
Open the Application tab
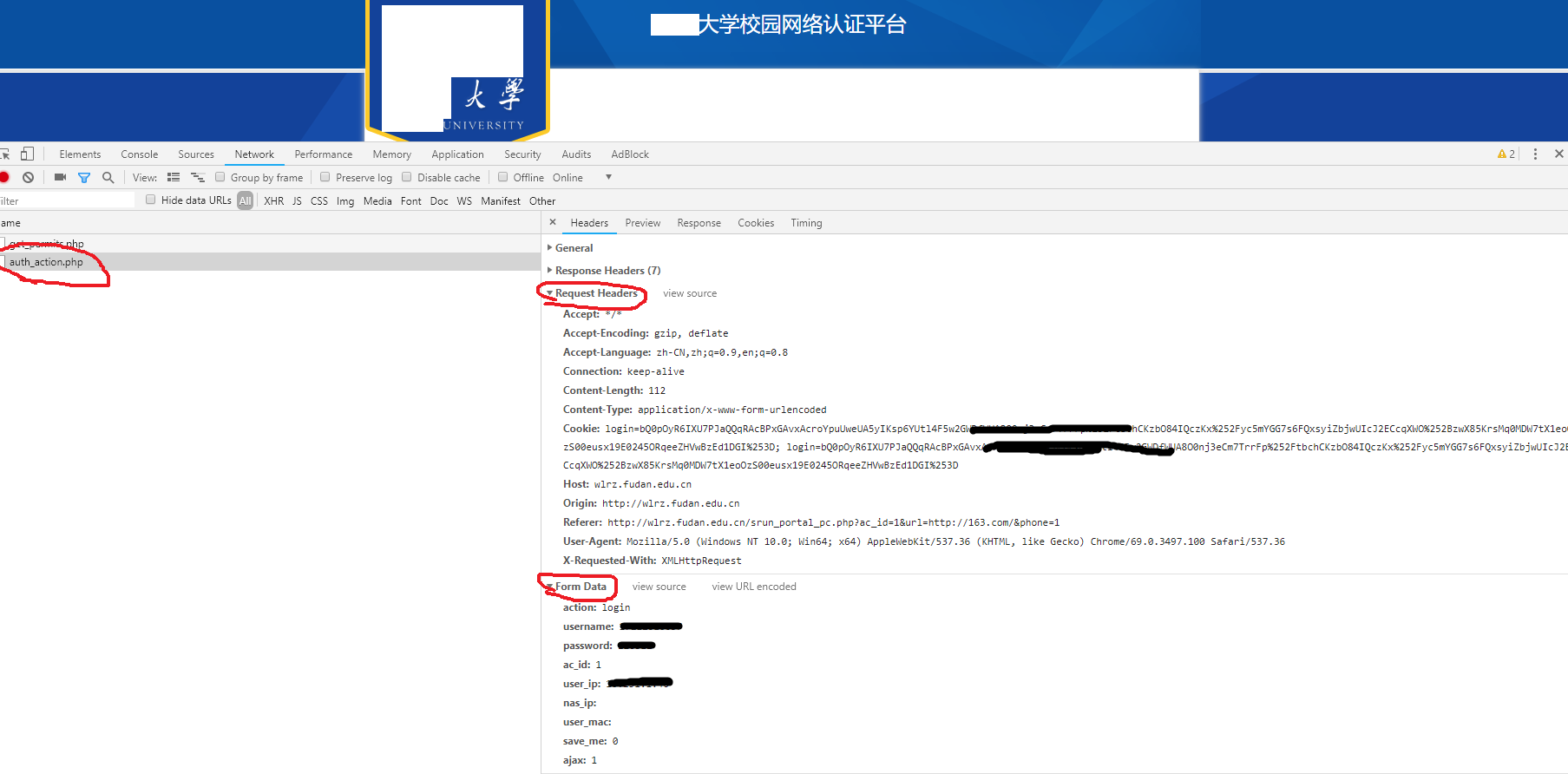458,154
